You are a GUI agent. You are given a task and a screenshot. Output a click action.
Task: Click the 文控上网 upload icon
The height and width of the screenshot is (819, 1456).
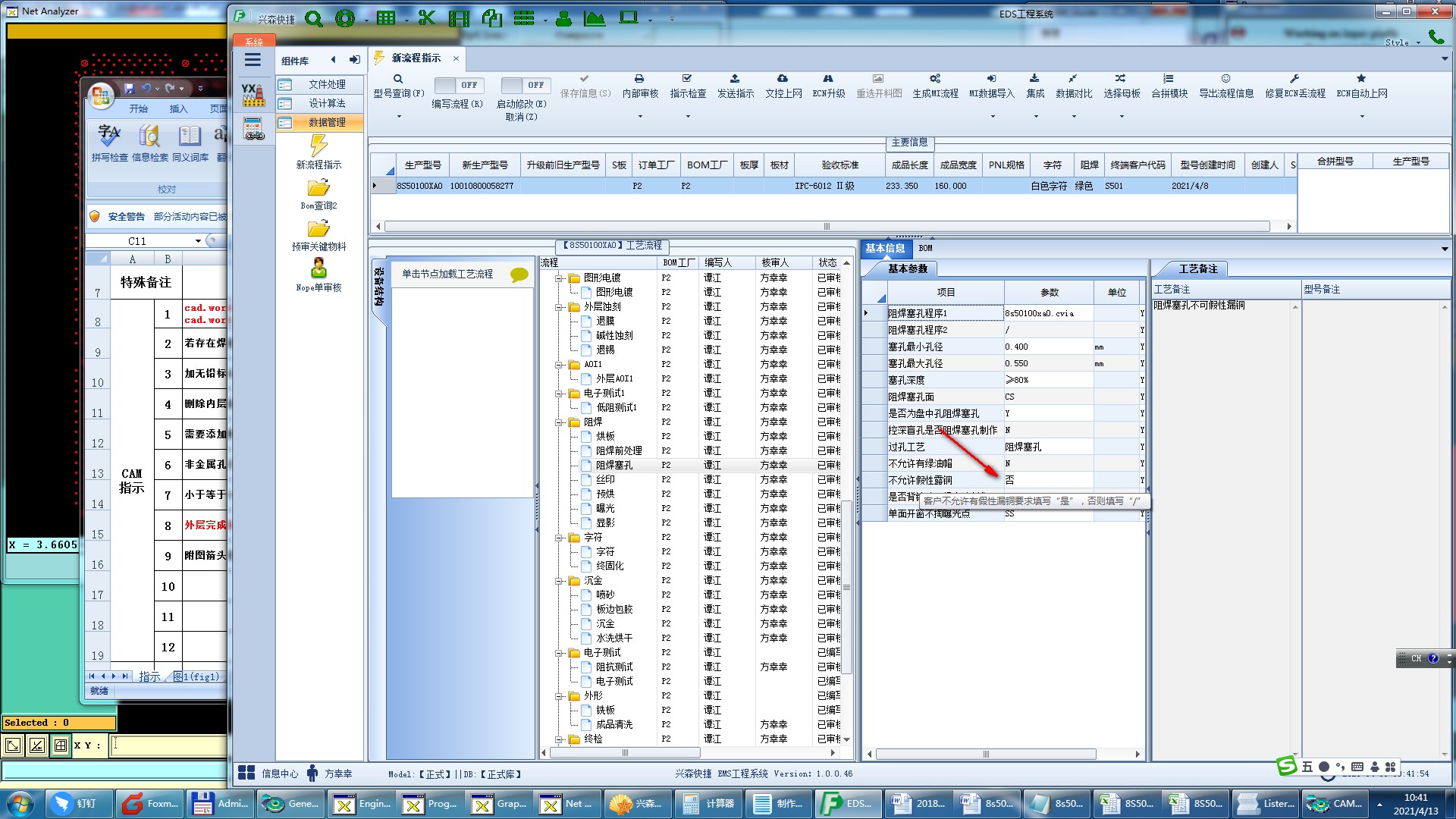point(783,79)
